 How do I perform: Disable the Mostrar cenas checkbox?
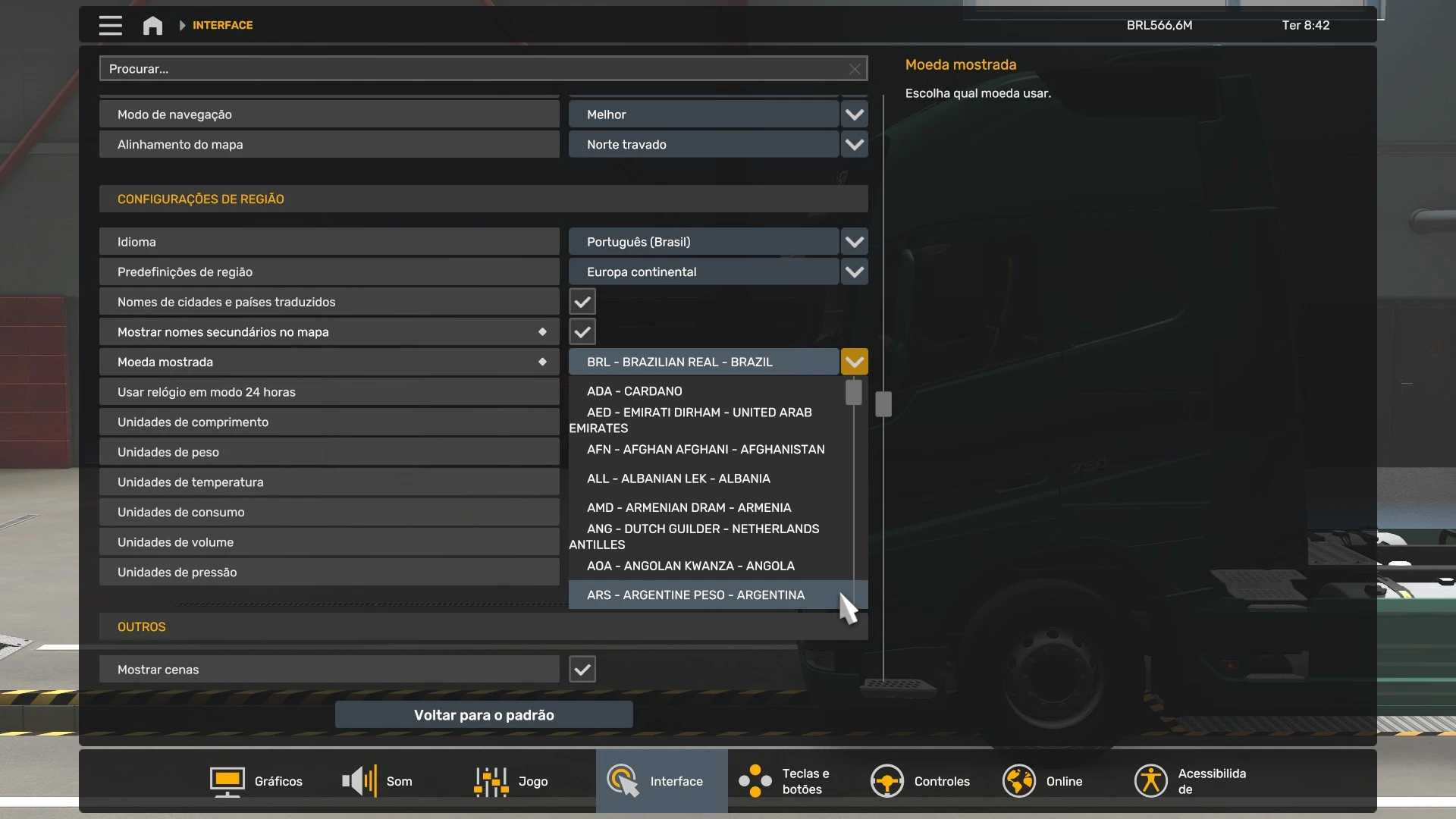[582, 670]
